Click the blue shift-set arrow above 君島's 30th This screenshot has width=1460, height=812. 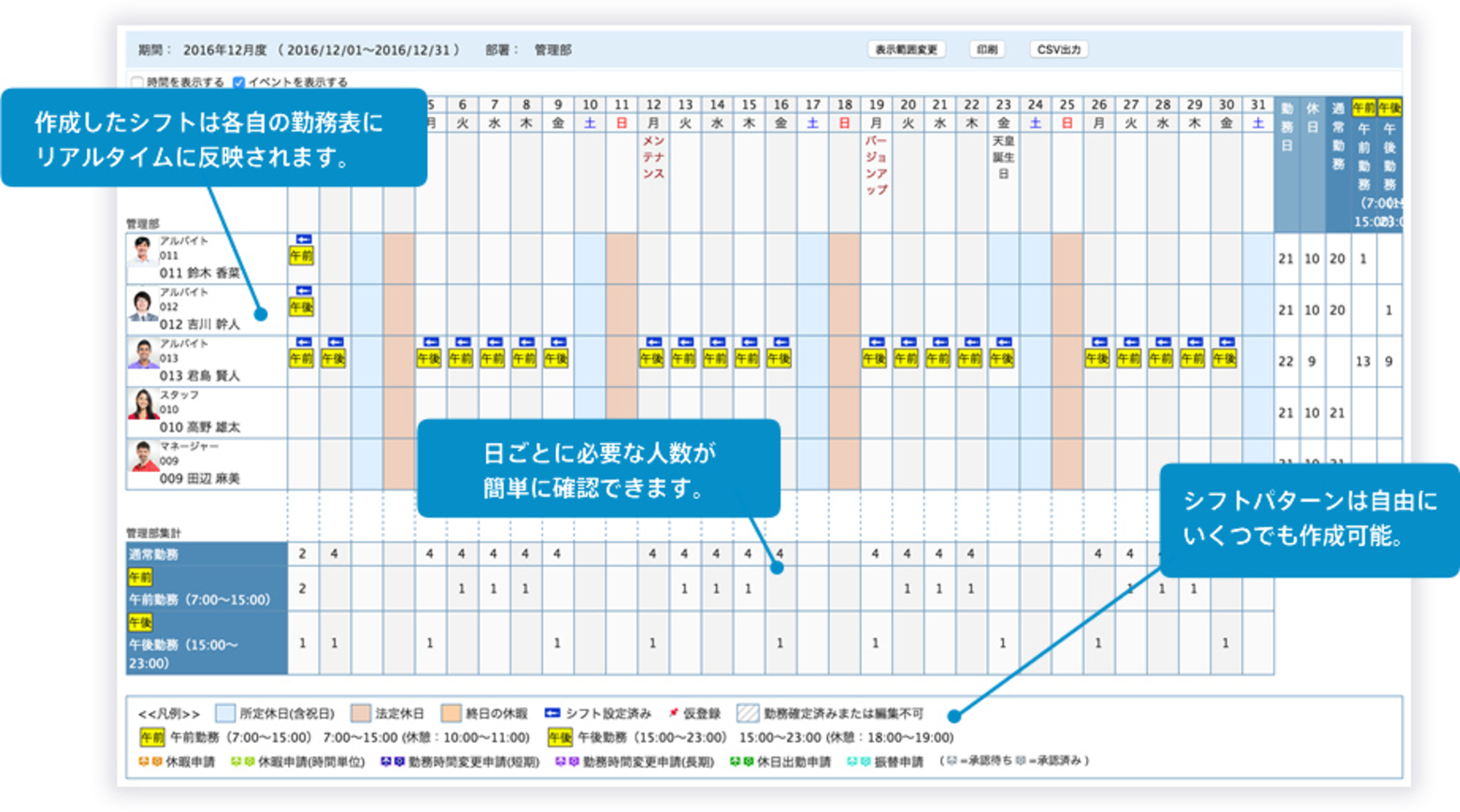click(x=1226, y=342)
